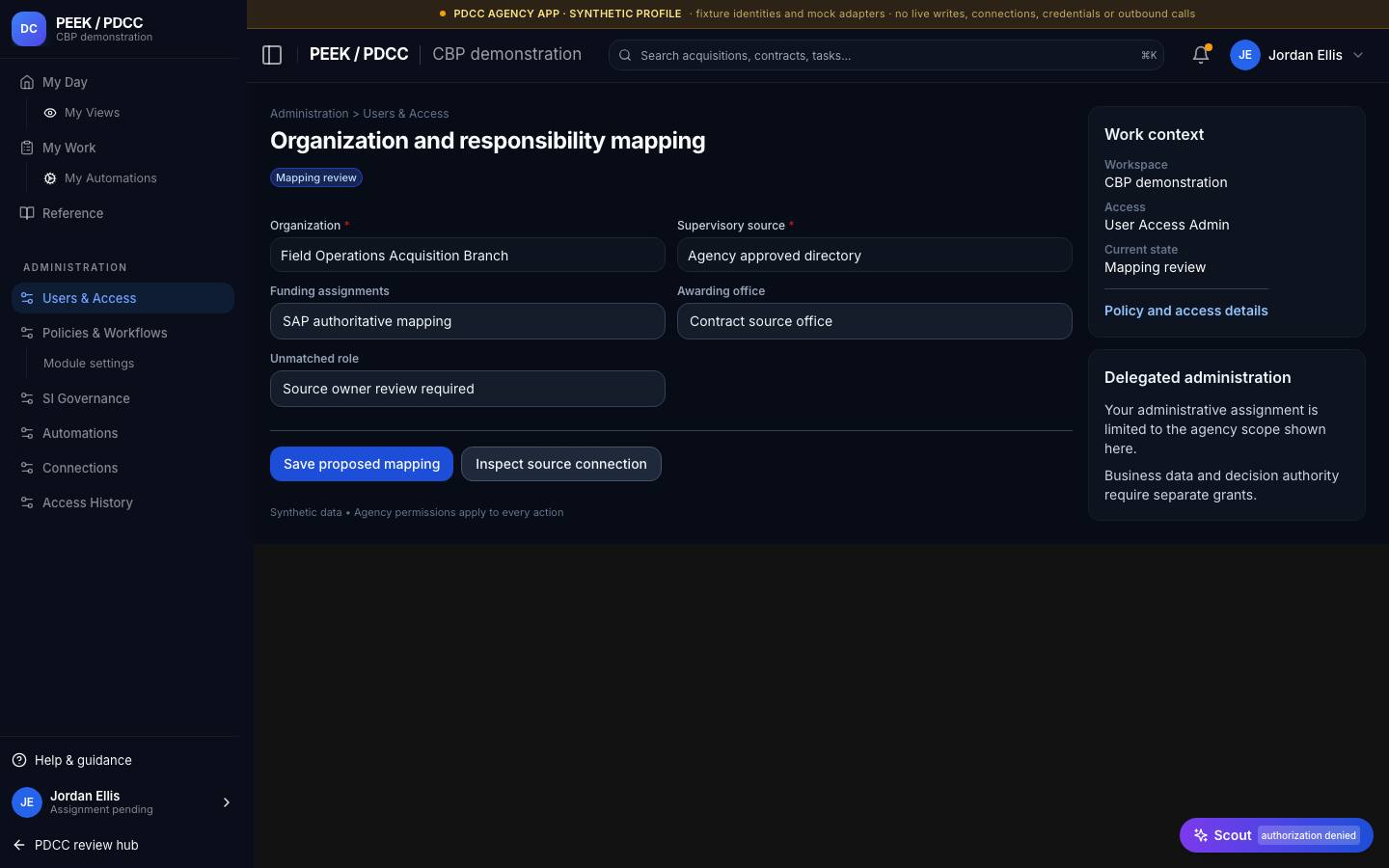Open the Unmatched role selector

click(468, 389)
